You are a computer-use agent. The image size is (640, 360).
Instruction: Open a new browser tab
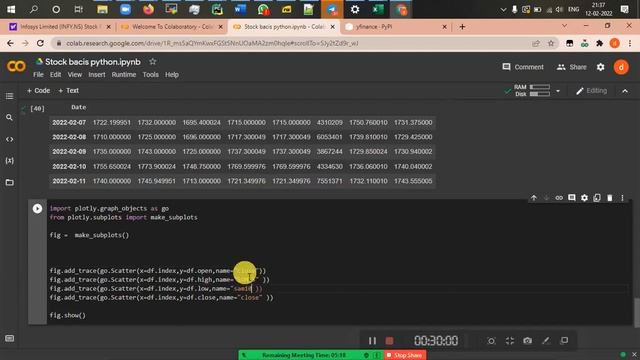(x=462, y=27)
